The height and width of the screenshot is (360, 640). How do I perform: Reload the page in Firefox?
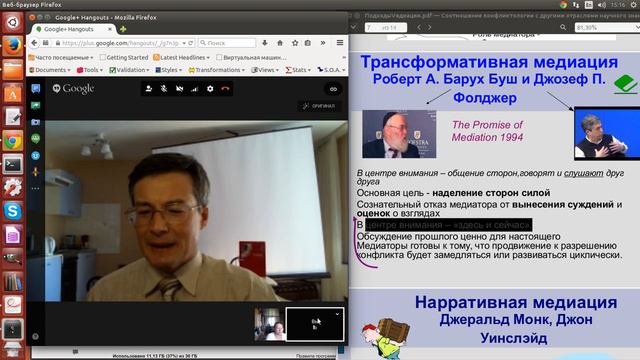[191, 43]
